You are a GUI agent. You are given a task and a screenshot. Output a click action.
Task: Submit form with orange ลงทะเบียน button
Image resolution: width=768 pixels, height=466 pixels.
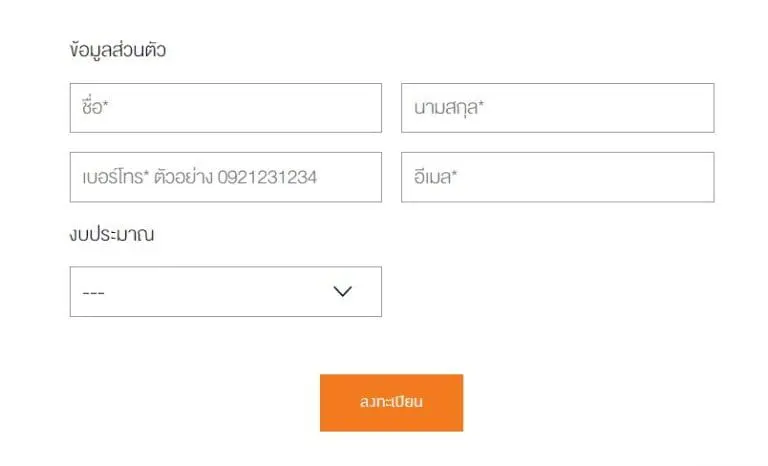(391, 403)
